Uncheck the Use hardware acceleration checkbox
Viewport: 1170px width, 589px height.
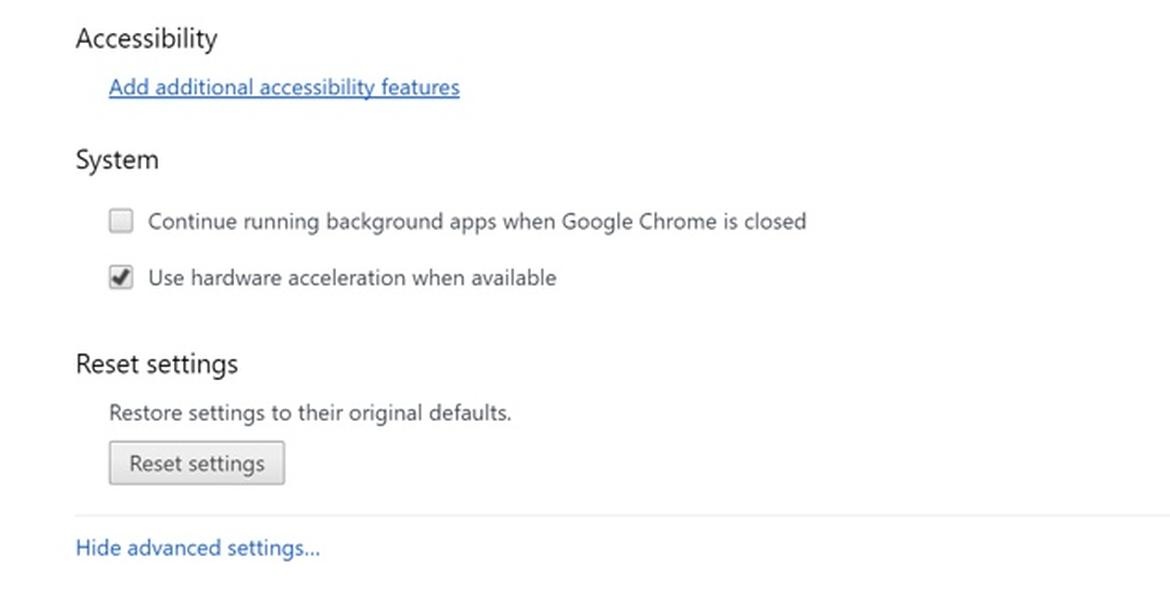121,278
